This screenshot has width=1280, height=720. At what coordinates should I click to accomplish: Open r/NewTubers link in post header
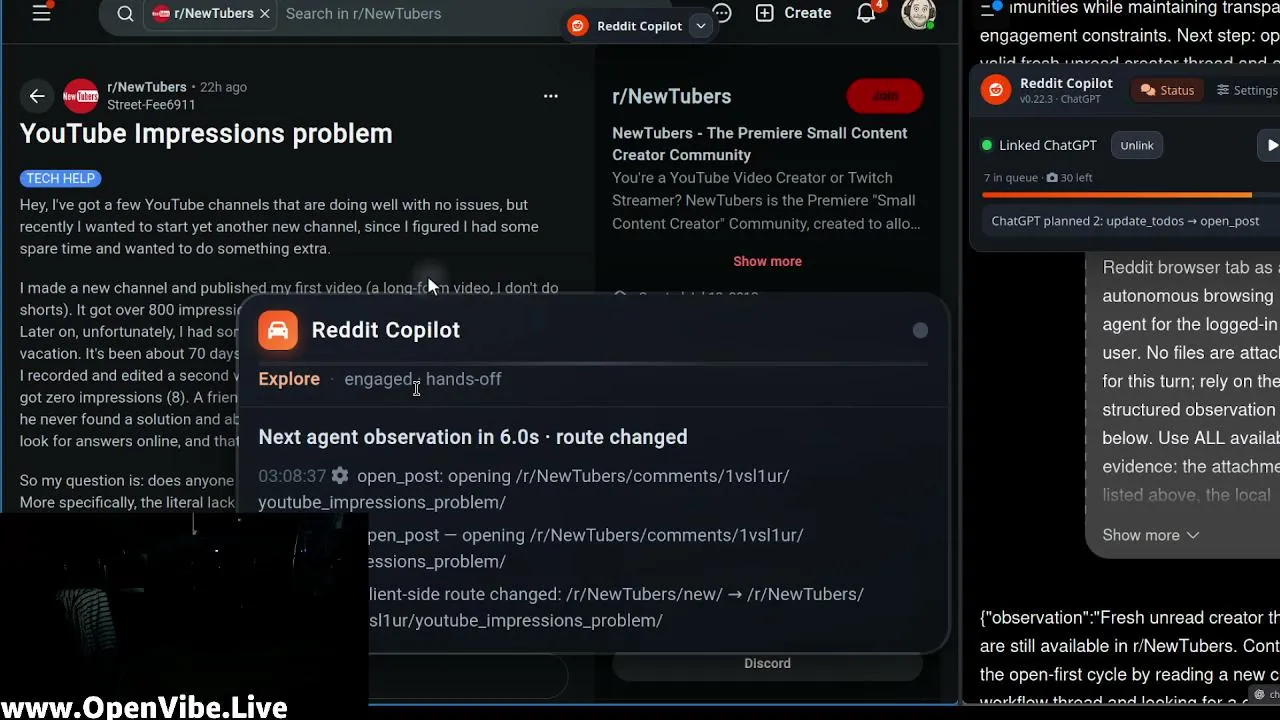point(147,87)
